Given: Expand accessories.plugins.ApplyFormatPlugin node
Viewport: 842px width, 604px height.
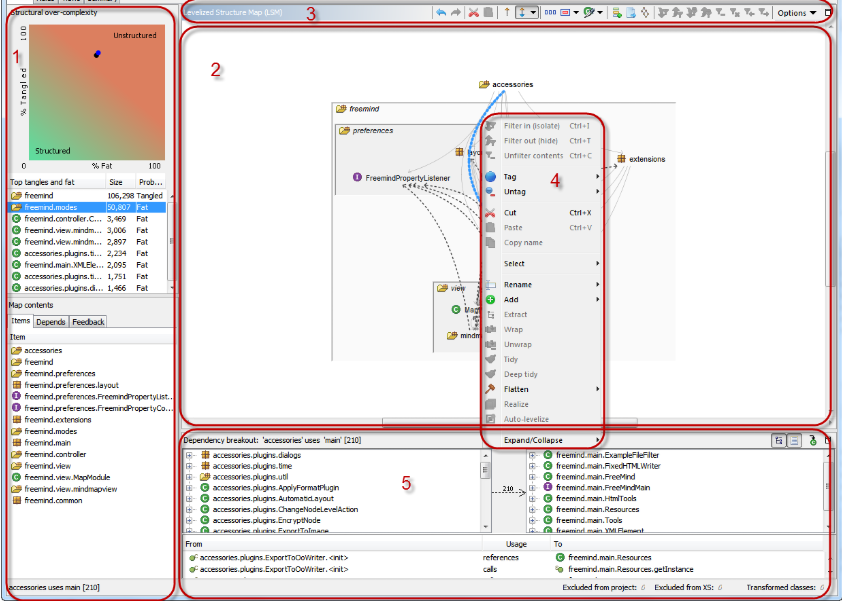Looking at the screenshot, I should 189,488.
